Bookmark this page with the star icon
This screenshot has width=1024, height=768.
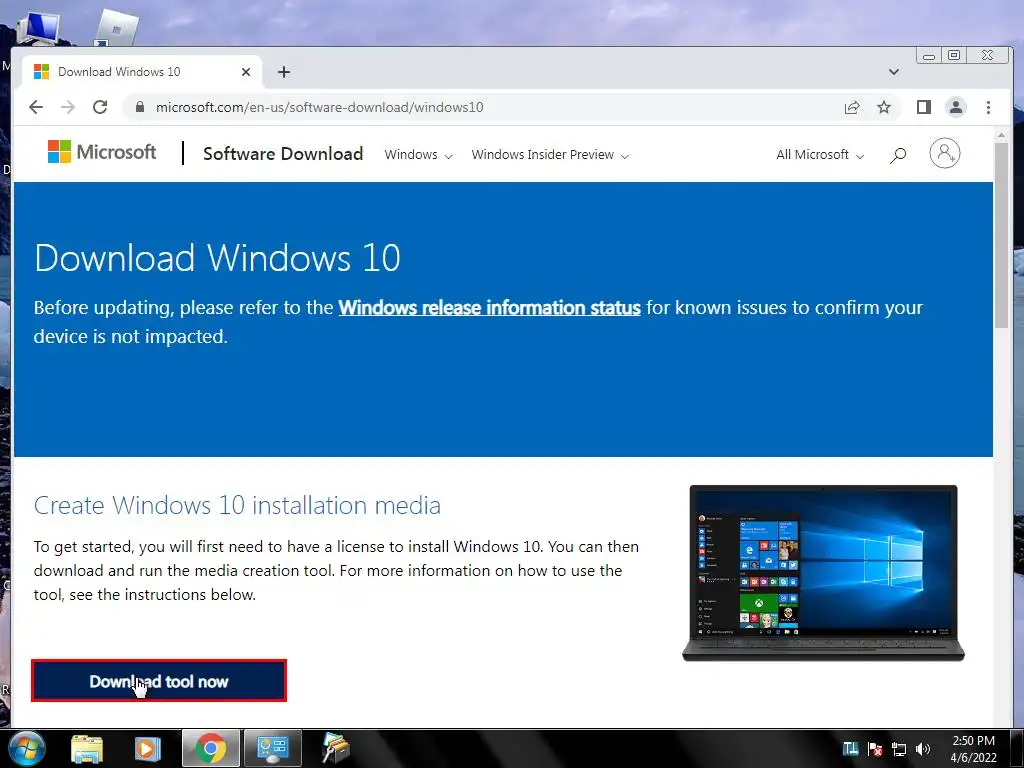[x=884, y=107]
